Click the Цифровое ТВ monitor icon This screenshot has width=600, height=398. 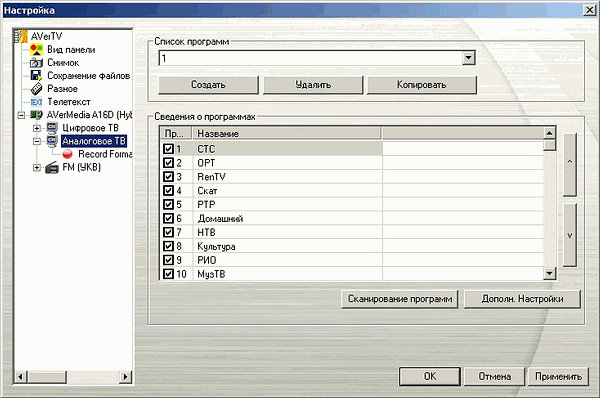click(52, 128)
